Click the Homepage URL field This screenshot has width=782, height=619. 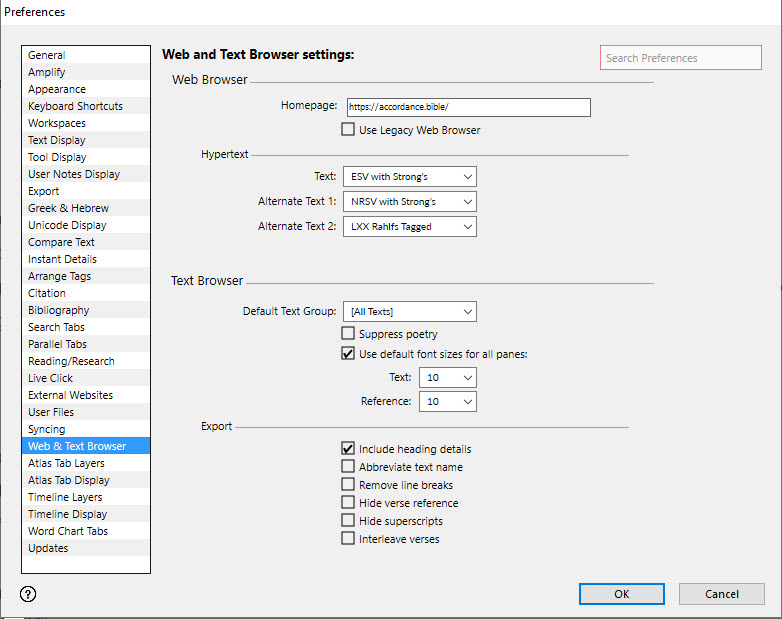click(x=468, y=107)
